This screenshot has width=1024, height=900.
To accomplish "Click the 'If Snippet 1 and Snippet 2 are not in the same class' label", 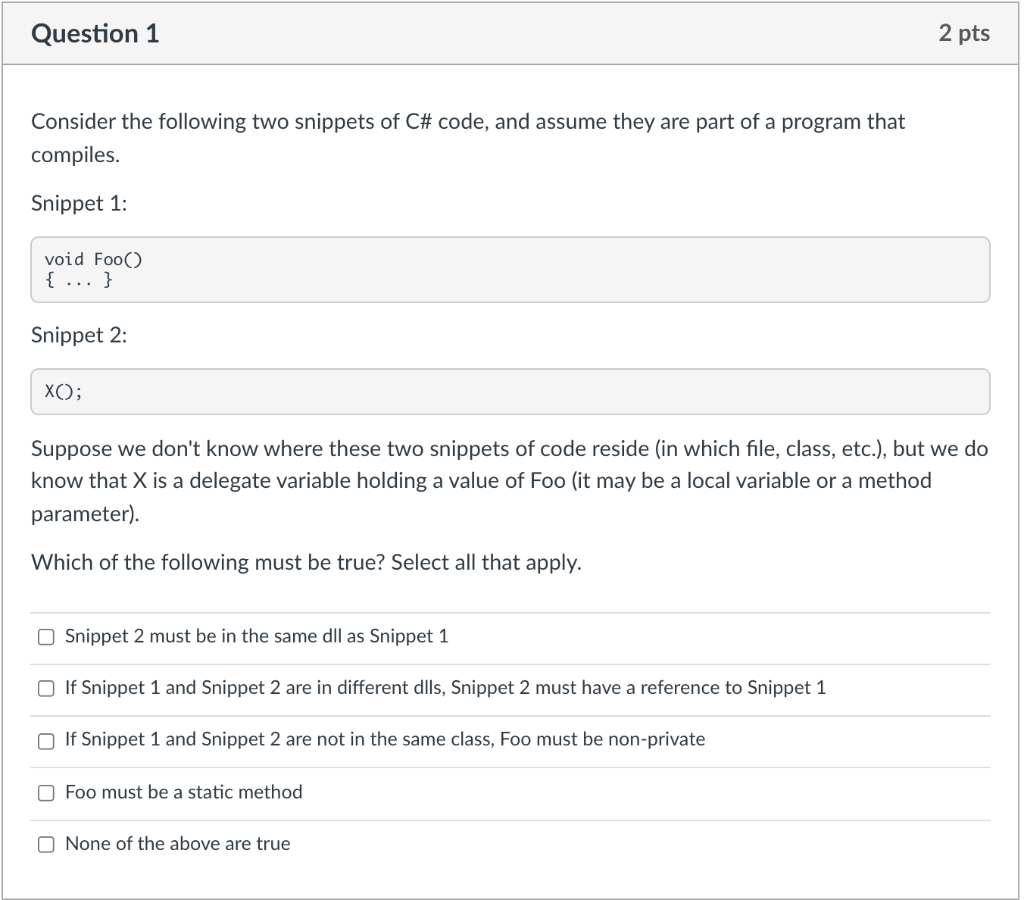I will (385, 739).
